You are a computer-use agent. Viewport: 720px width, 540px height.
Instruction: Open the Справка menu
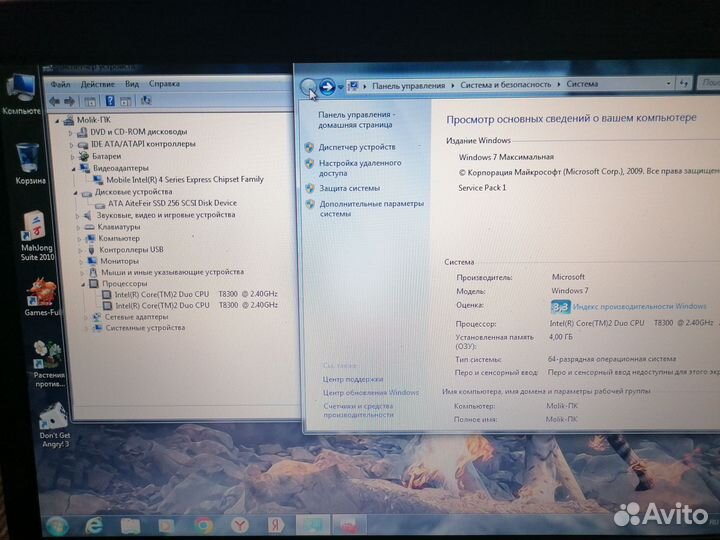164,84
